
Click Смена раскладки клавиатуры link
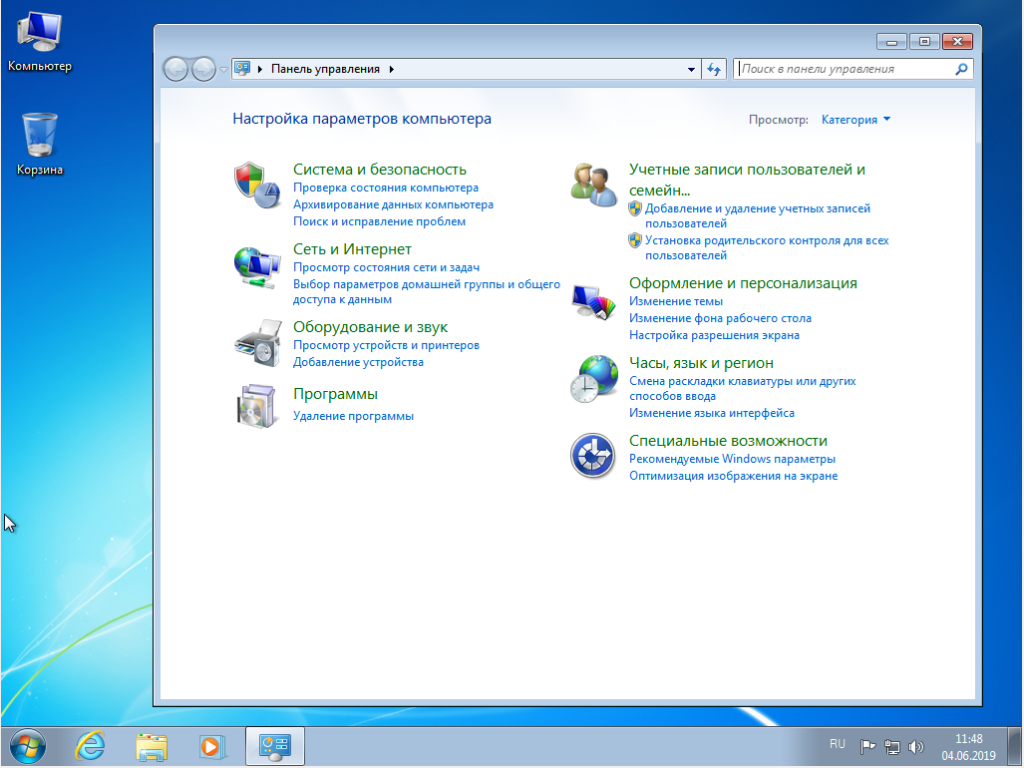[x=743, y=389]
